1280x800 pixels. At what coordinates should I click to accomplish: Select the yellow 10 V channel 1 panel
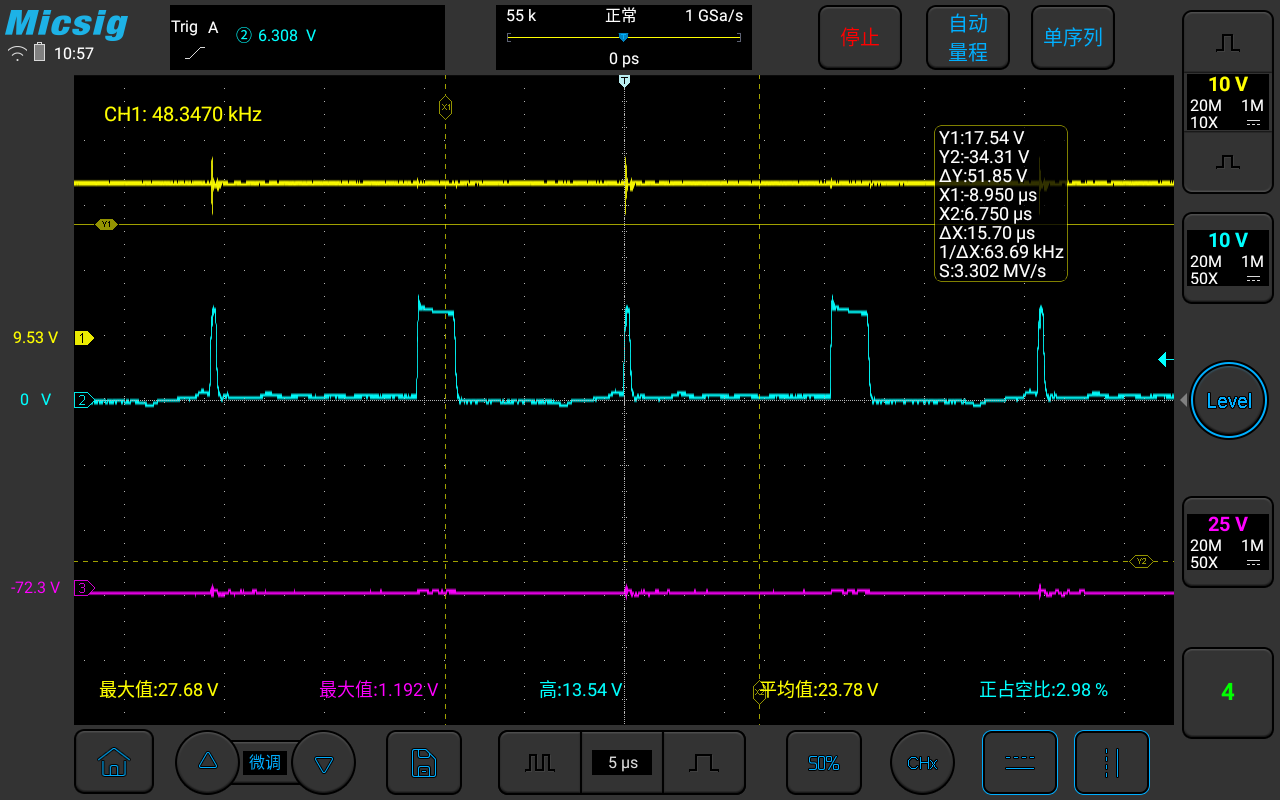coord(1227,102)
